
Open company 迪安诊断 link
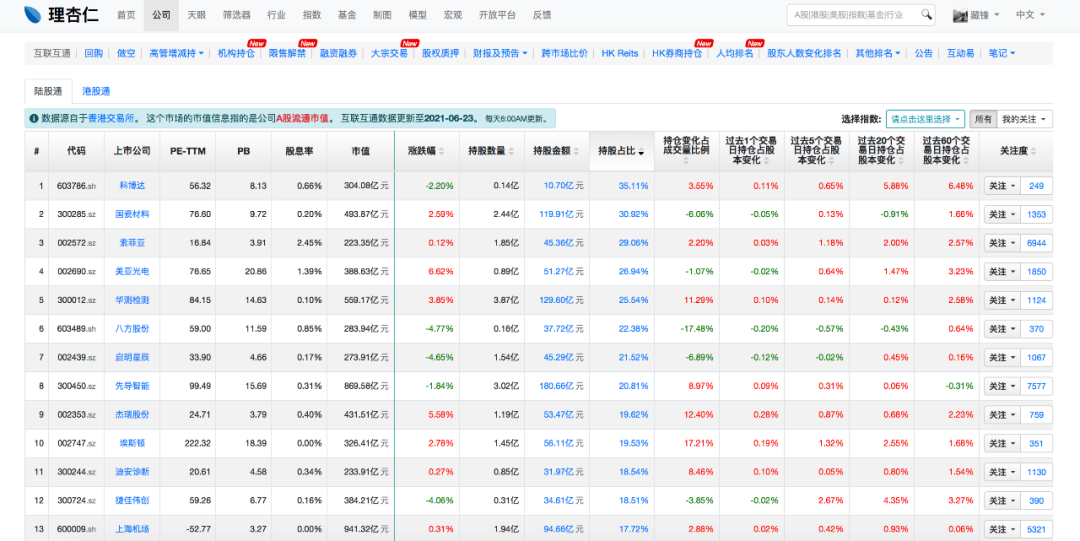[x=132, y=472]
